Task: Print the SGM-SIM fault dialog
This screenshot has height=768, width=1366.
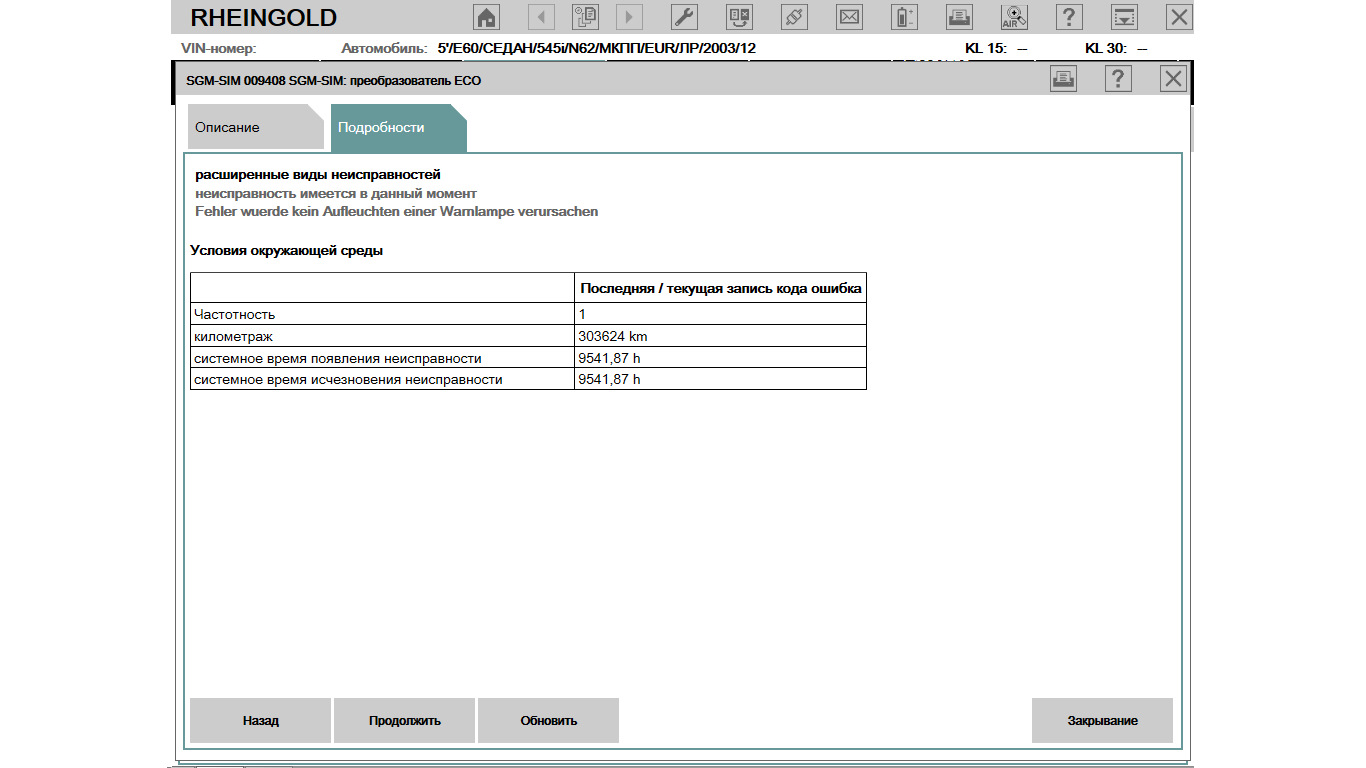Action: click(1063, 80)
